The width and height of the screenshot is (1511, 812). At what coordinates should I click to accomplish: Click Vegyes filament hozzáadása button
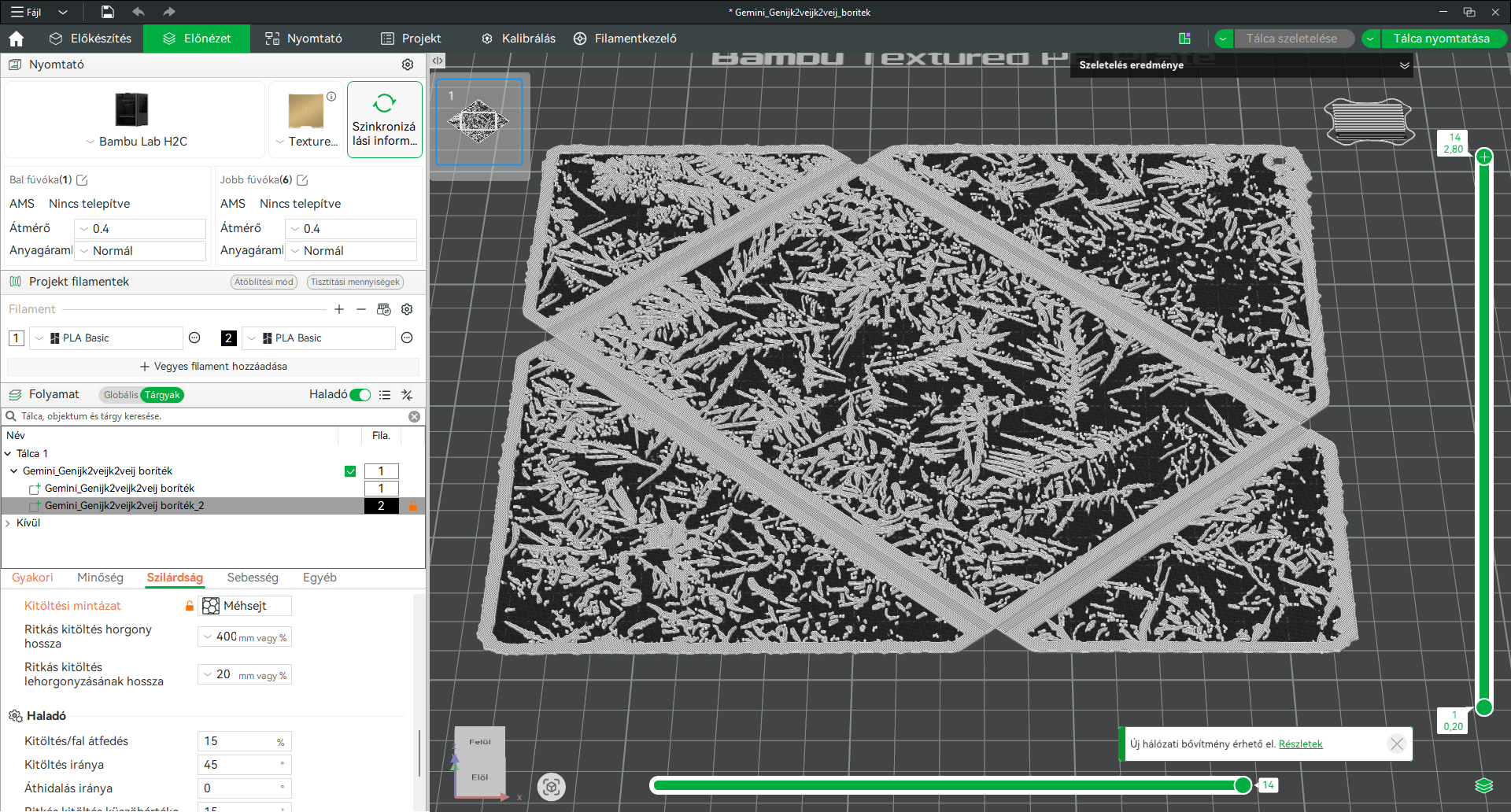pyautogui.click(x=213, y=367)
